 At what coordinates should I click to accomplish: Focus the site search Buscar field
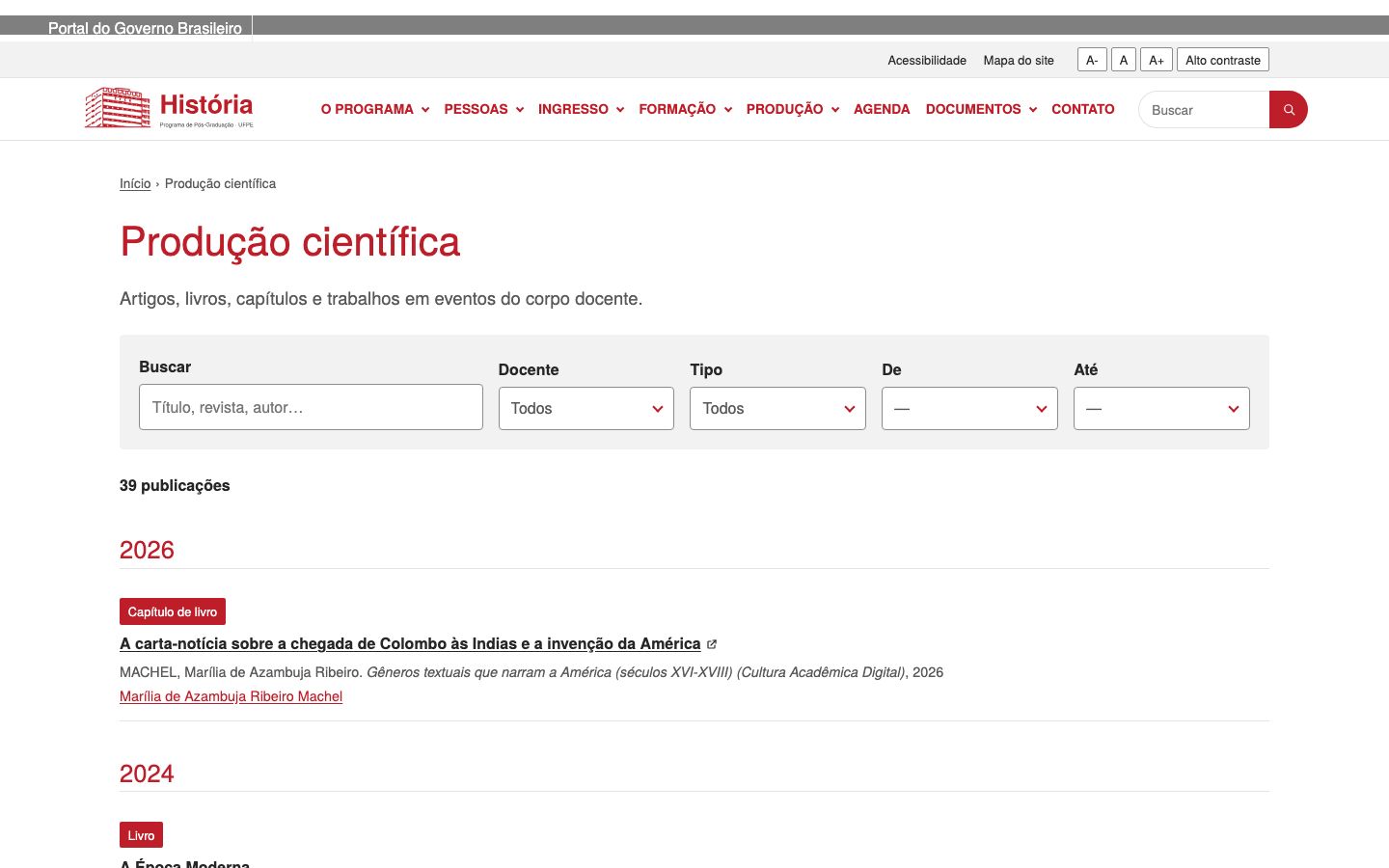point(1204,110)
